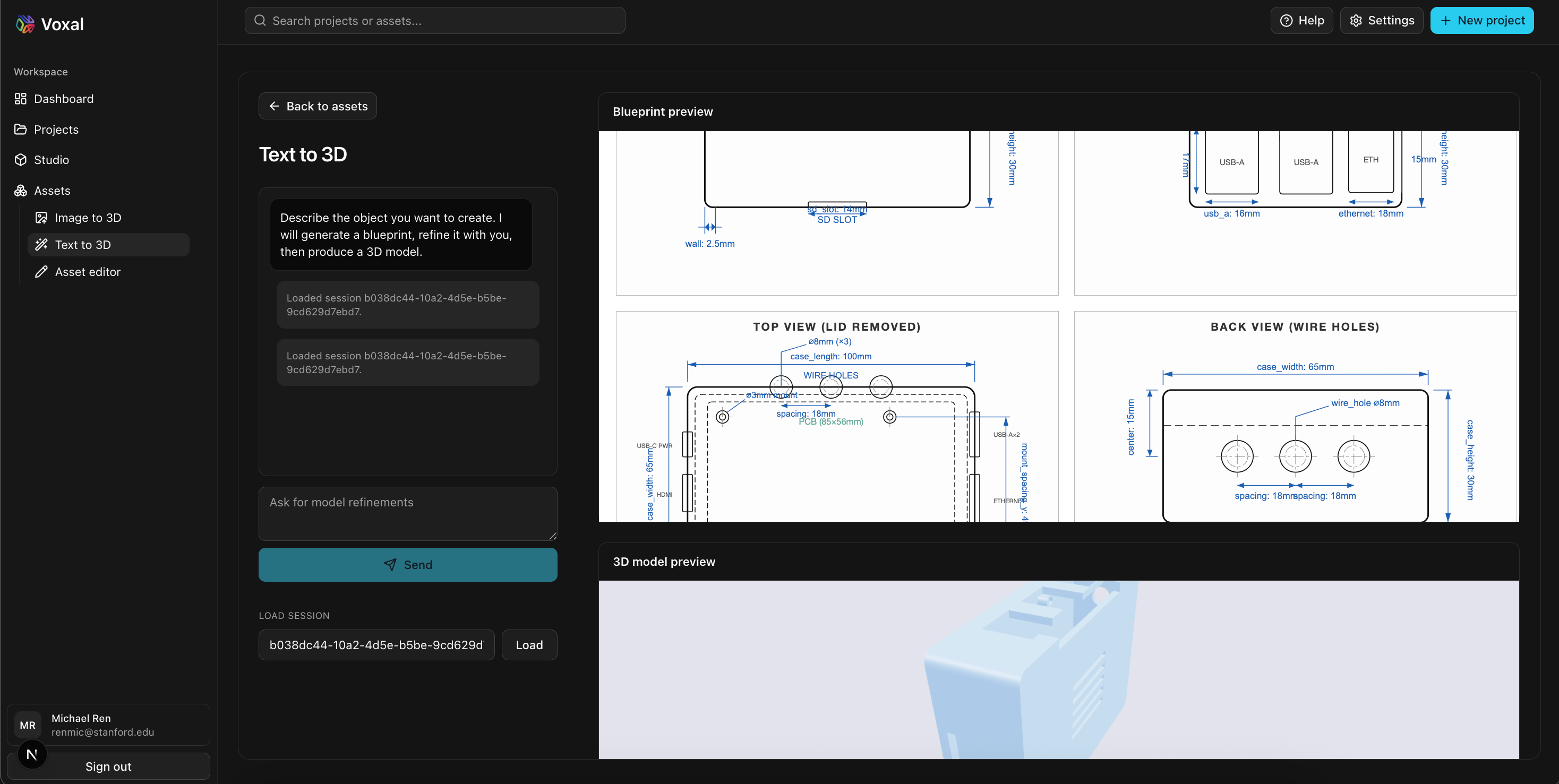1559x784 pixels.
Task: Click the Image to 3D icon
Action: [x=41, y=218]
